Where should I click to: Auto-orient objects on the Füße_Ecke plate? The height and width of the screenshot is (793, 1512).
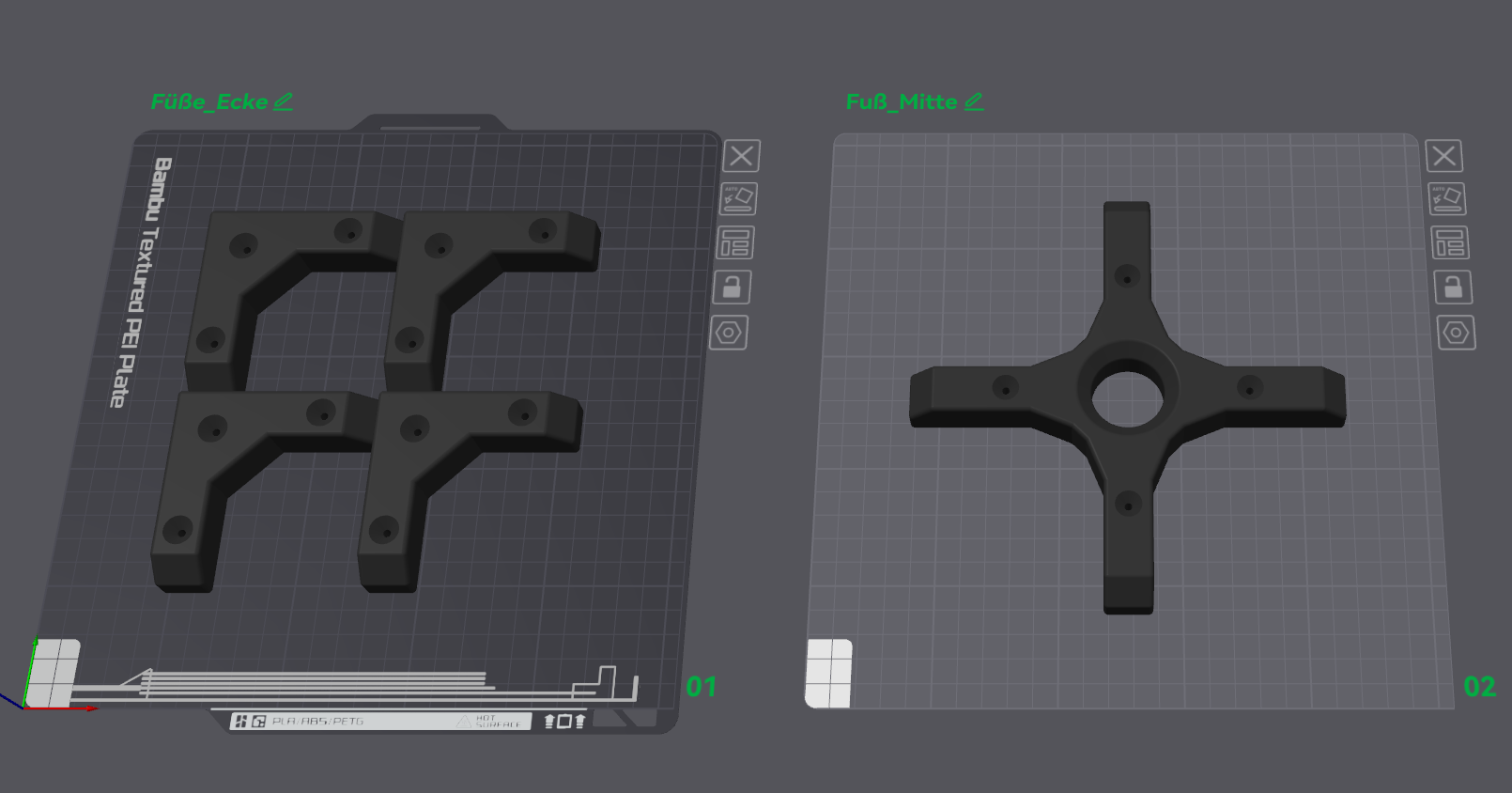tap(739, 199)
